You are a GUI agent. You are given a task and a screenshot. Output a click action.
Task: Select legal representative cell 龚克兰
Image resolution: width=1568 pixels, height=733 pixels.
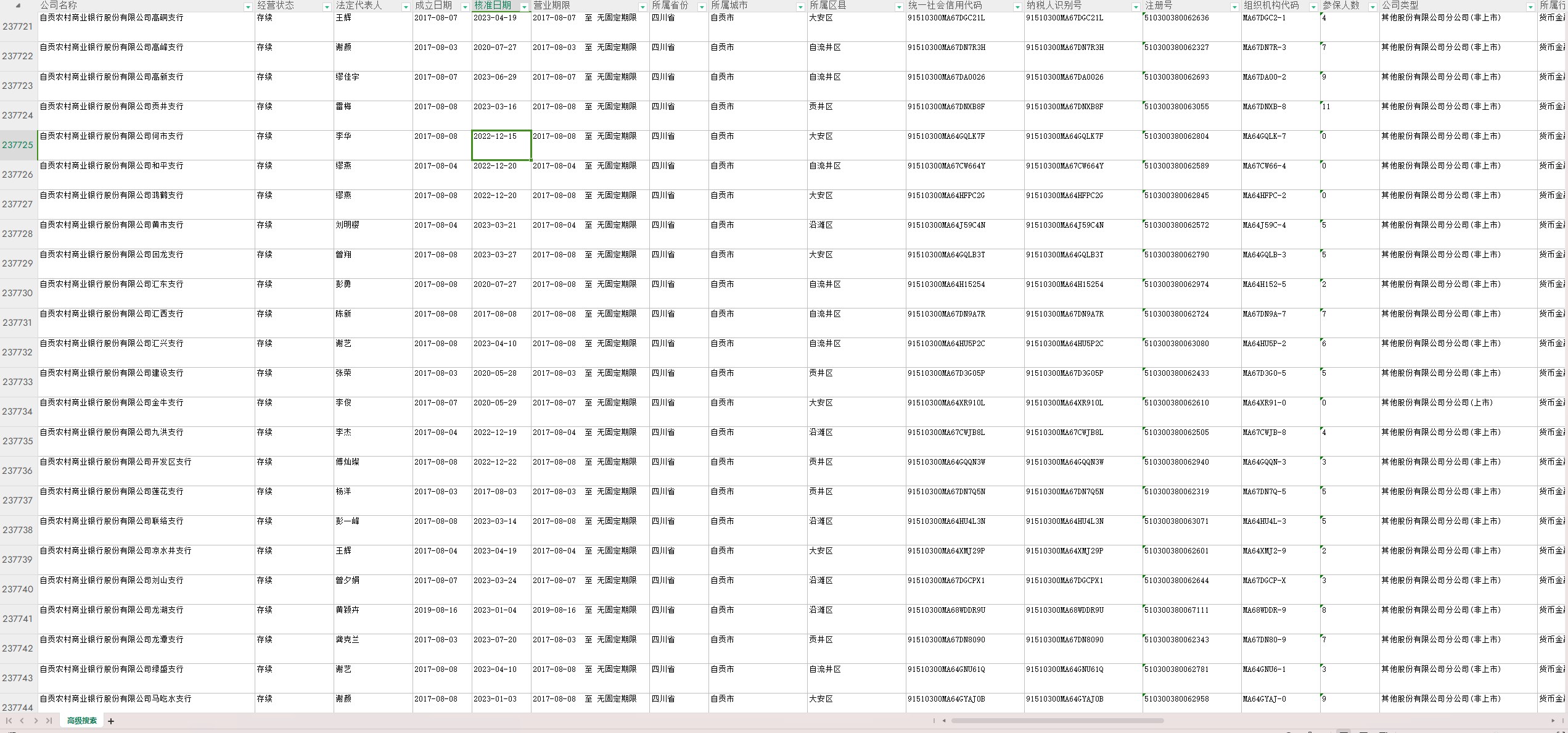373,648
